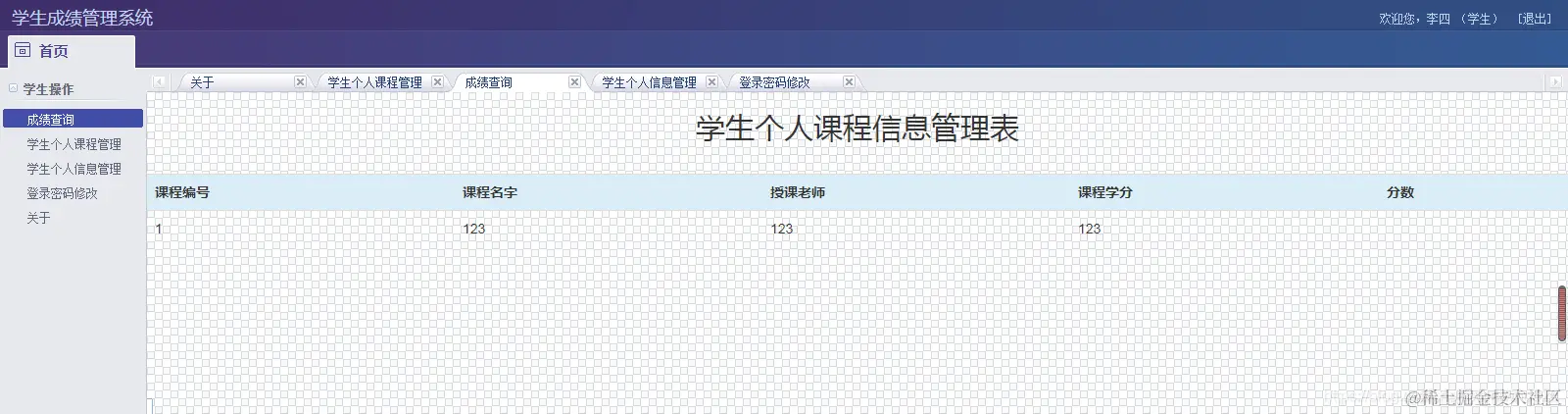Open the 首页 top navigation tab

tap(71, 51)
